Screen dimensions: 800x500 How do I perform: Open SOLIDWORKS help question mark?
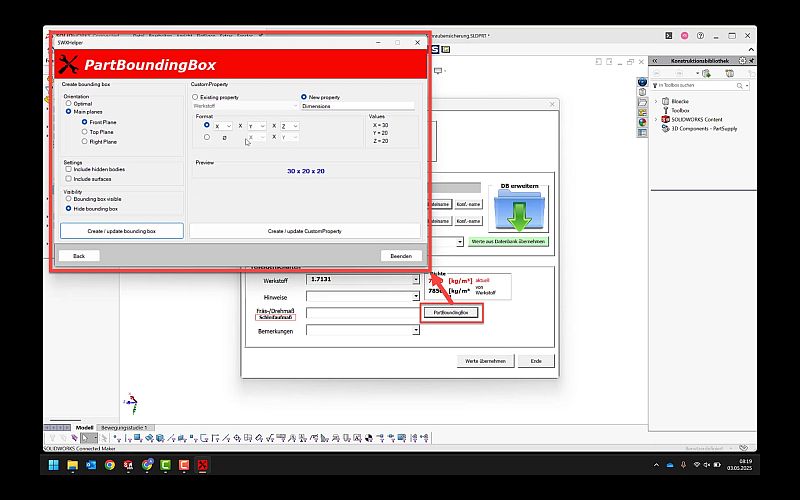pyautogui.click(x=701, y=36)
